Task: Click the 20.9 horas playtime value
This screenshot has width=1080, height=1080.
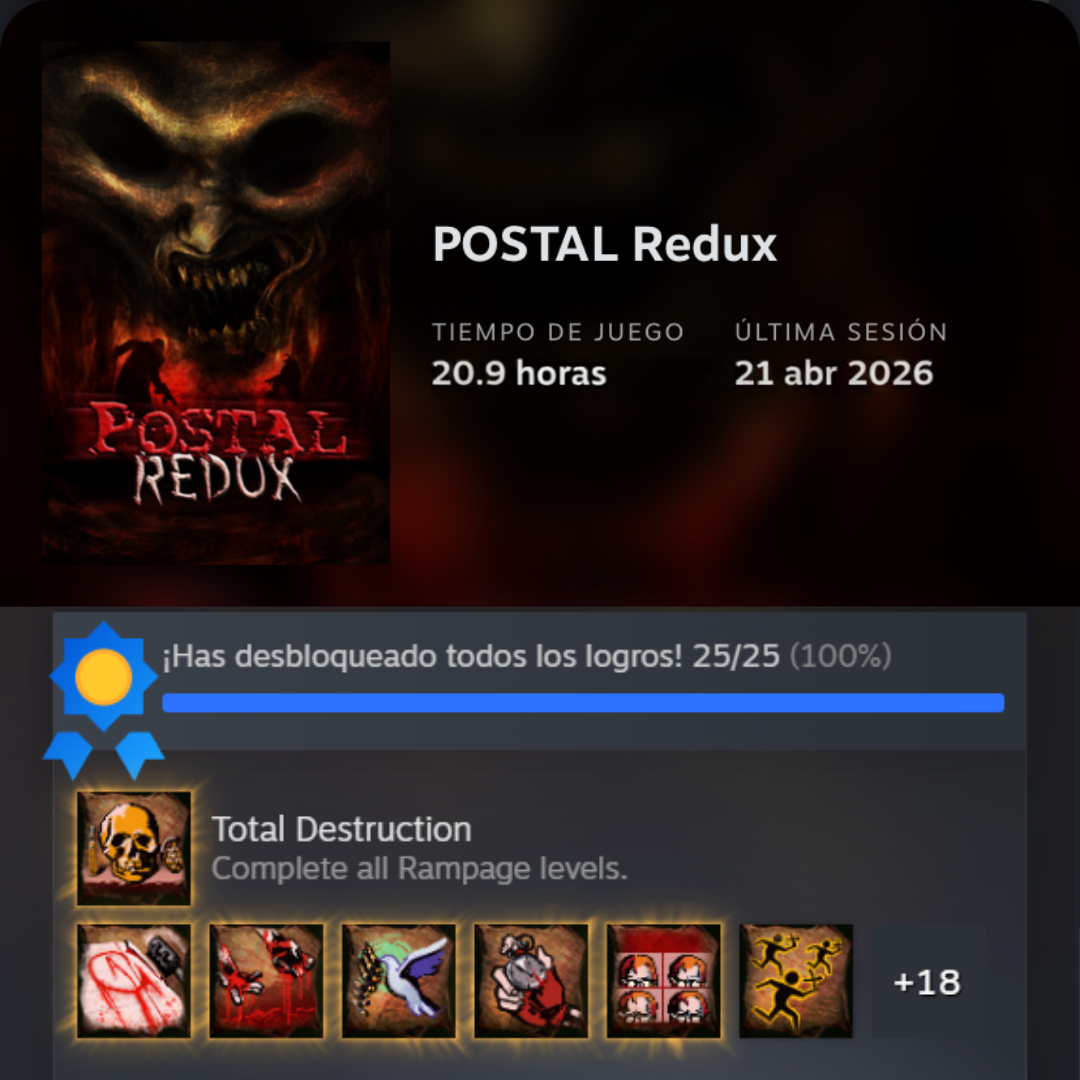Action: pos(519,373)
